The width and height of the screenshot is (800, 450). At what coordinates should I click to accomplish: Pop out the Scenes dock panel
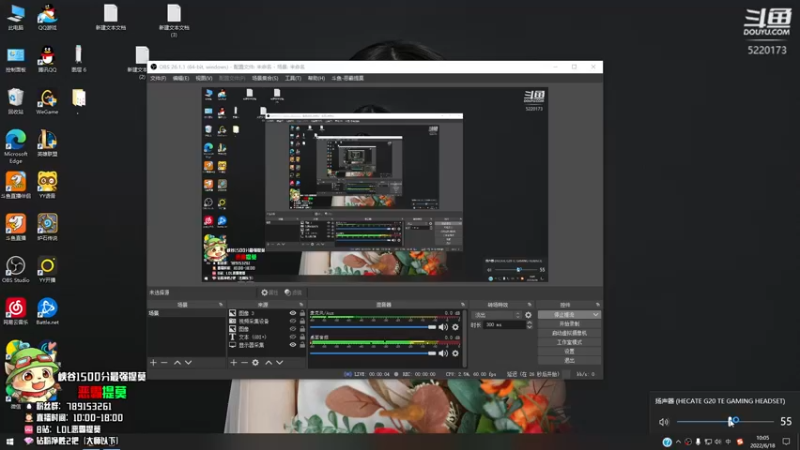pos(220,305)
